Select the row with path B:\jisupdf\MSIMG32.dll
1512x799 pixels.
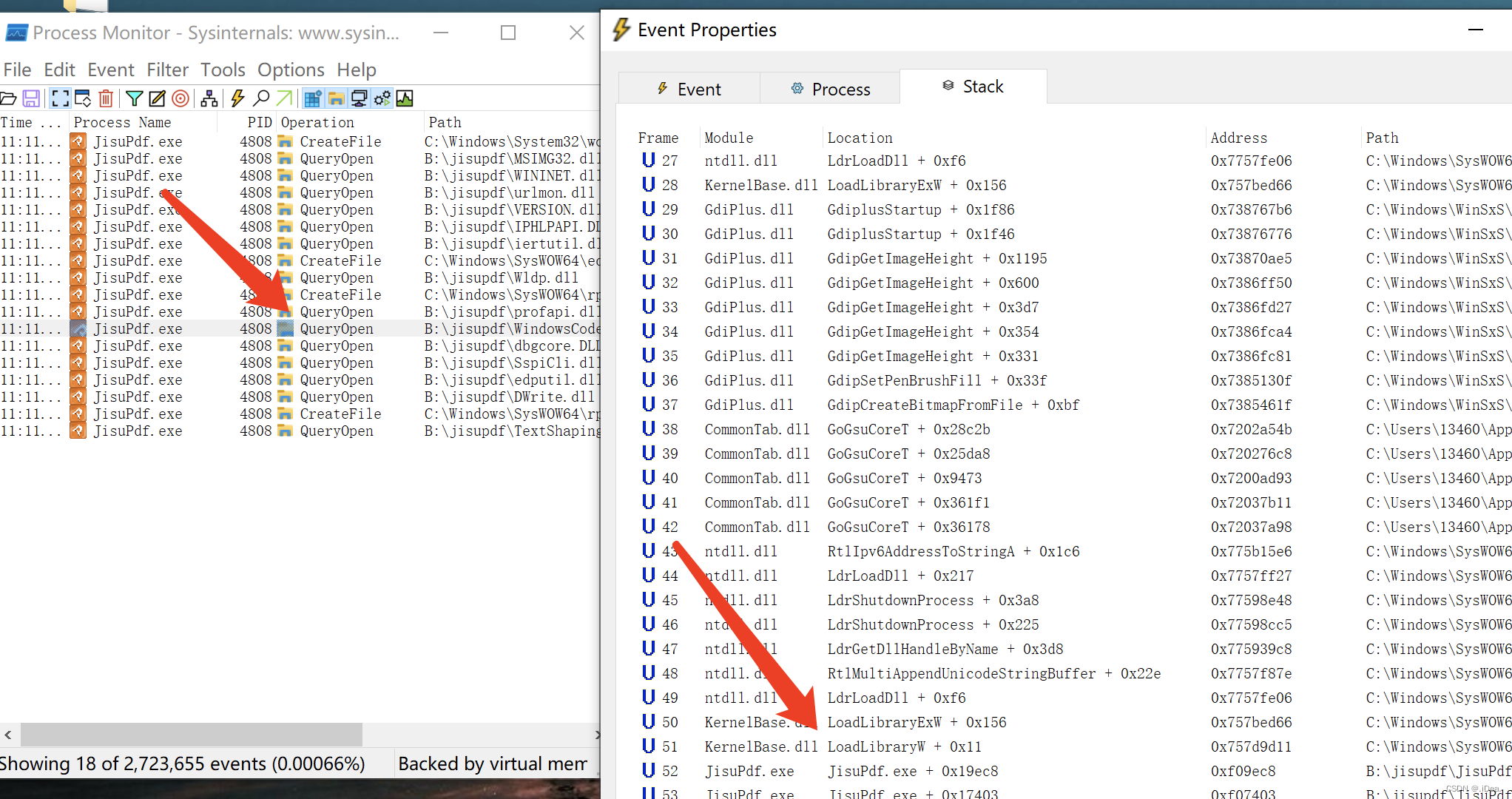[x=300, y=158]
